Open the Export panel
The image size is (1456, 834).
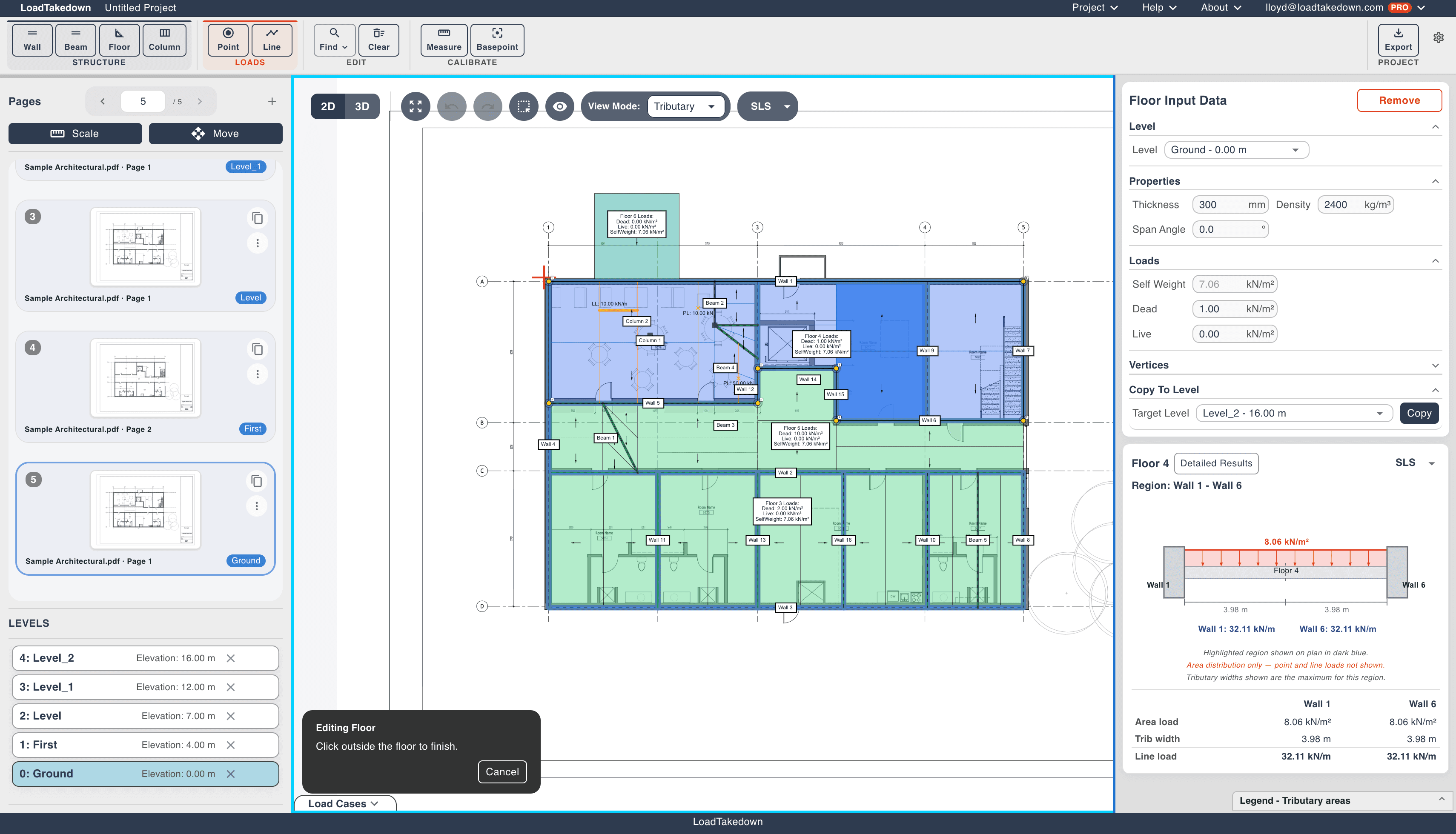pyautogui.click(x=1398, y=40)
